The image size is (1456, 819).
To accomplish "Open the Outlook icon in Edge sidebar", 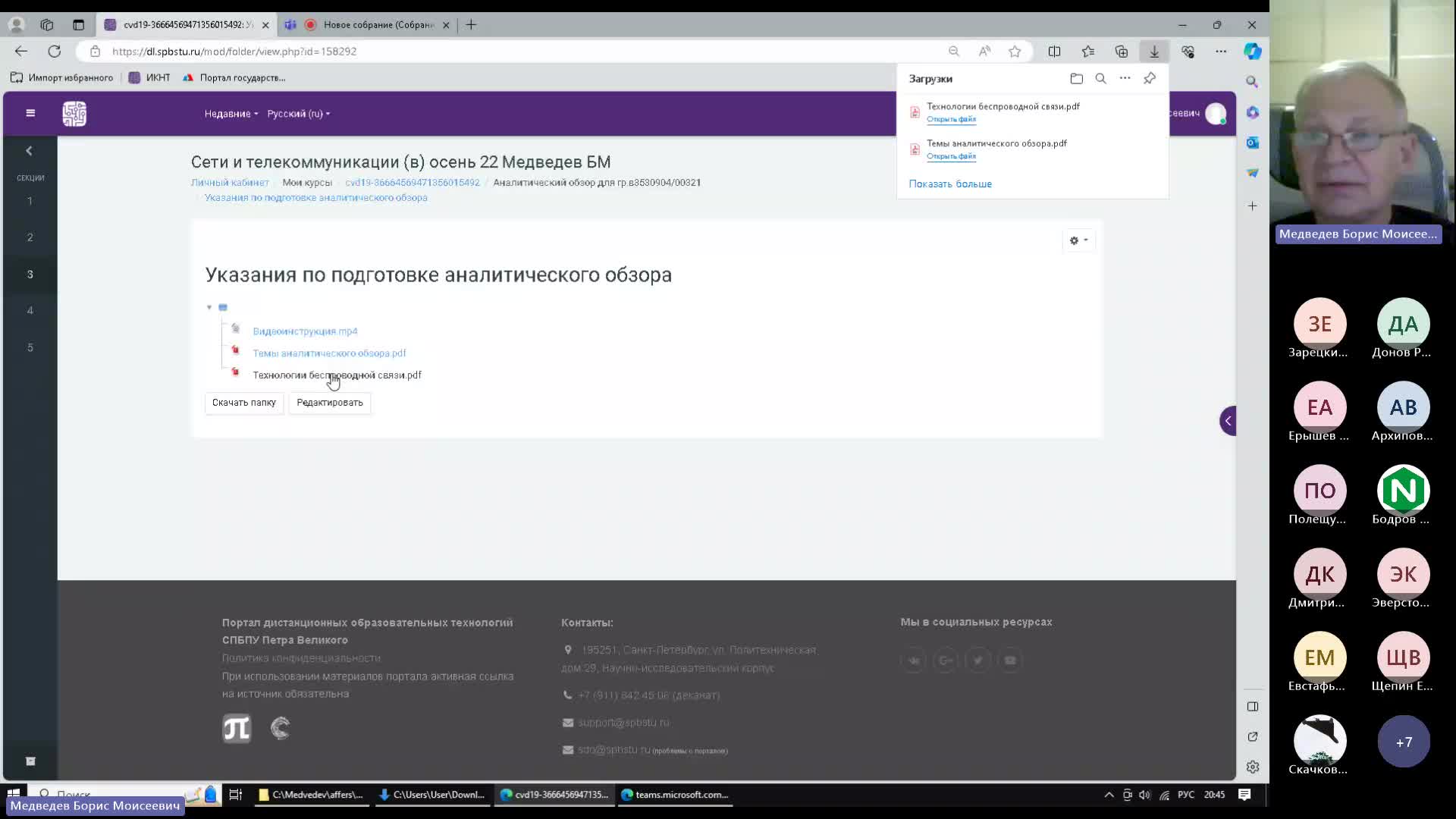I will [x=1253, y=143].
